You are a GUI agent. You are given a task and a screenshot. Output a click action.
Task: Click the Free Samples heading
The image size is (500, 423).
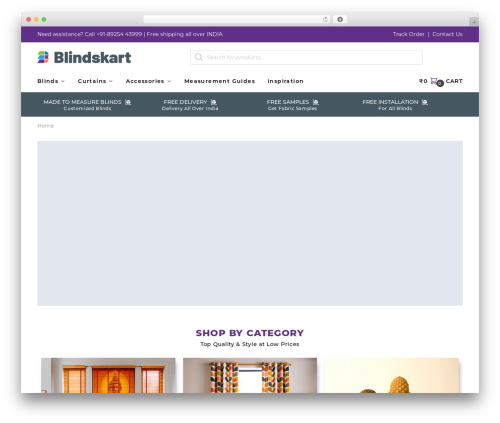(288, 102)
